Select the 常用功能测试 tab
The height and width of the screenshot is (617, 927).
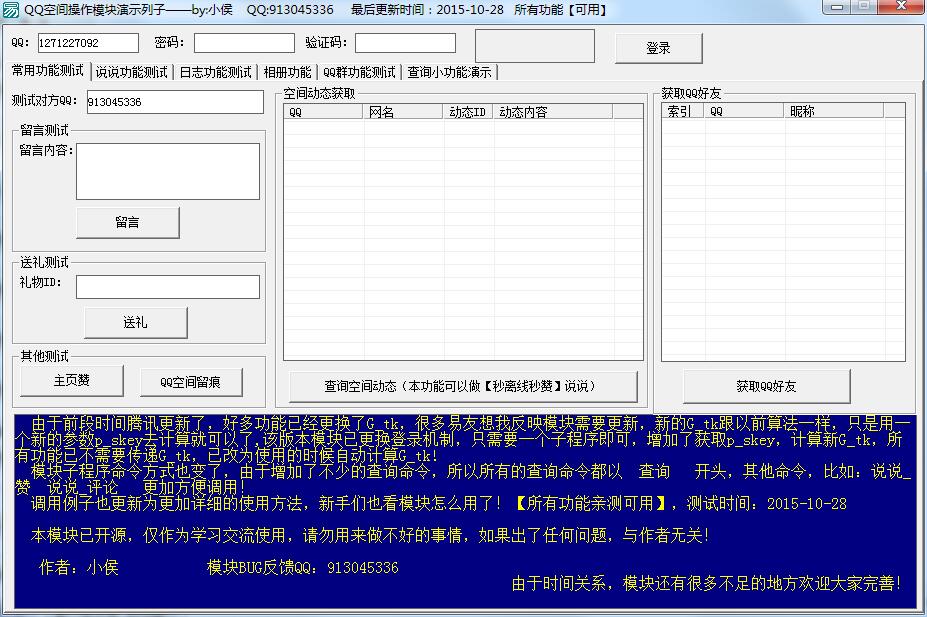(x=48, y=71)
